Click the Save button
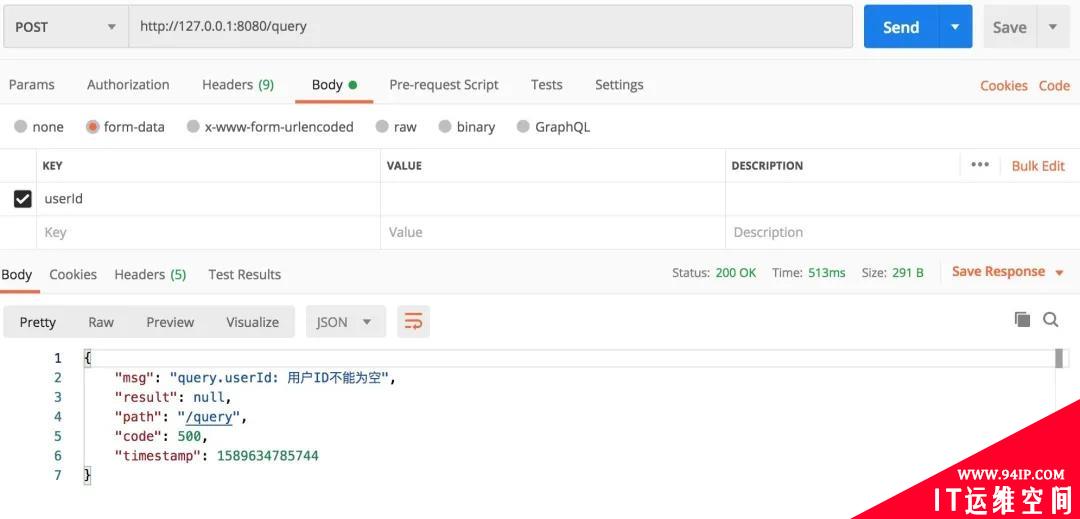Screen dimensions: 1080x519 [1010, 27]
